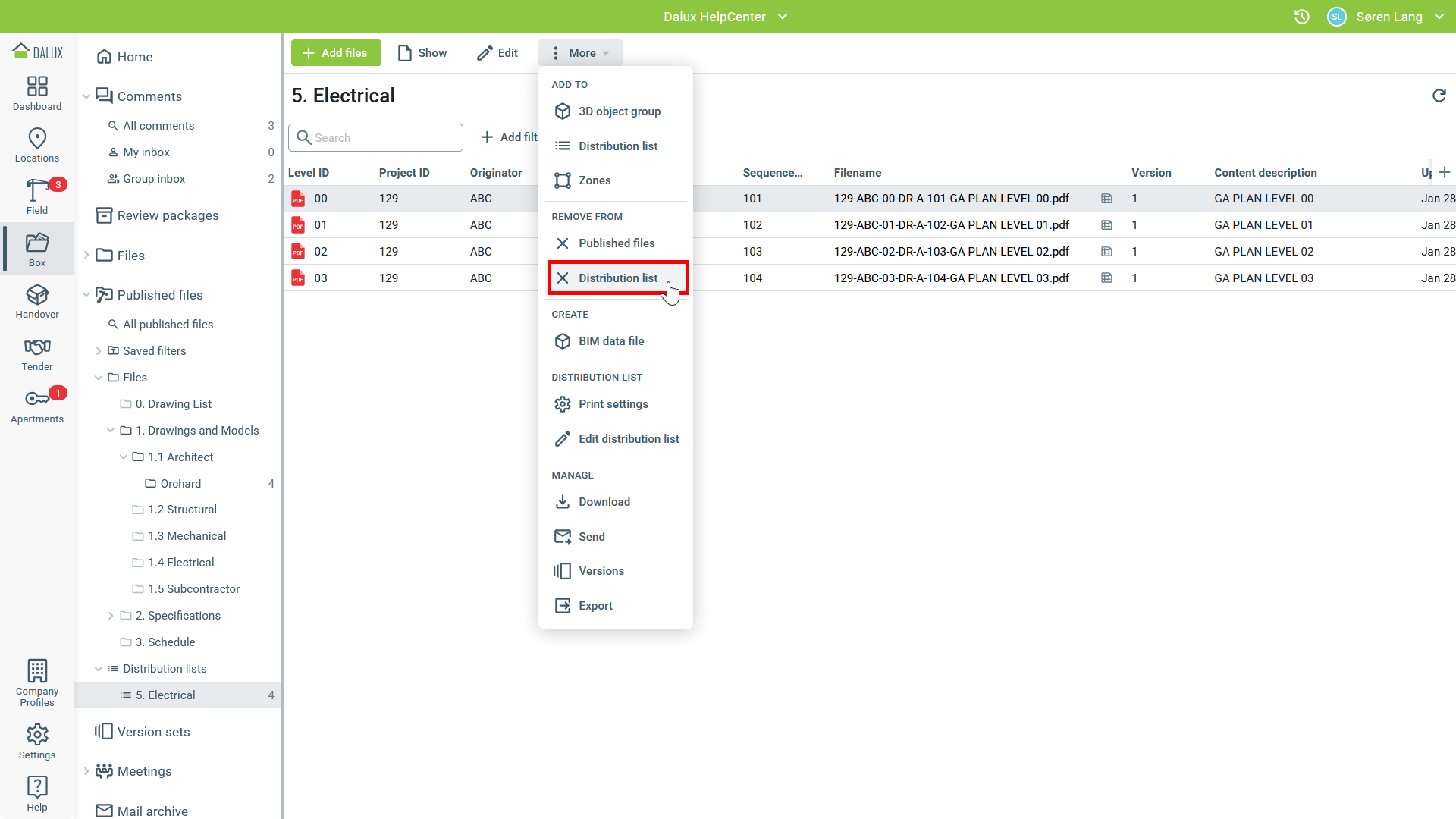Image resolution: width=1456 pixels, height=819 pixels.
Task: Open the Field module in sidebar
Action: 36,196
